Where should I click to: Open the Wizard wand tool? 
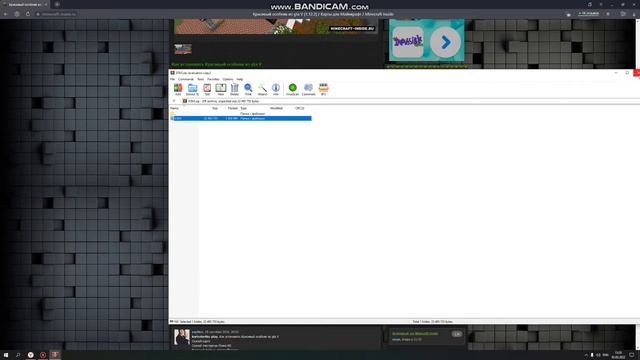coord(262,89)
